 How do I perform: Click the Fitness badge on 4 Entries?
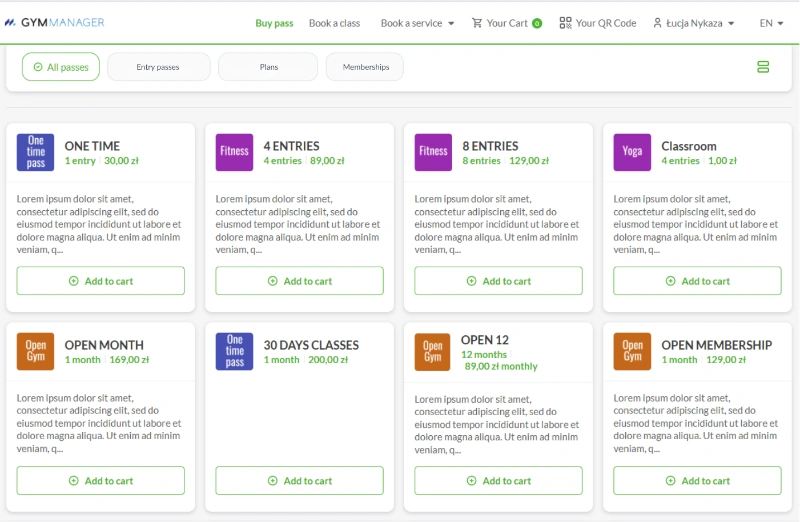pos(235,152)
